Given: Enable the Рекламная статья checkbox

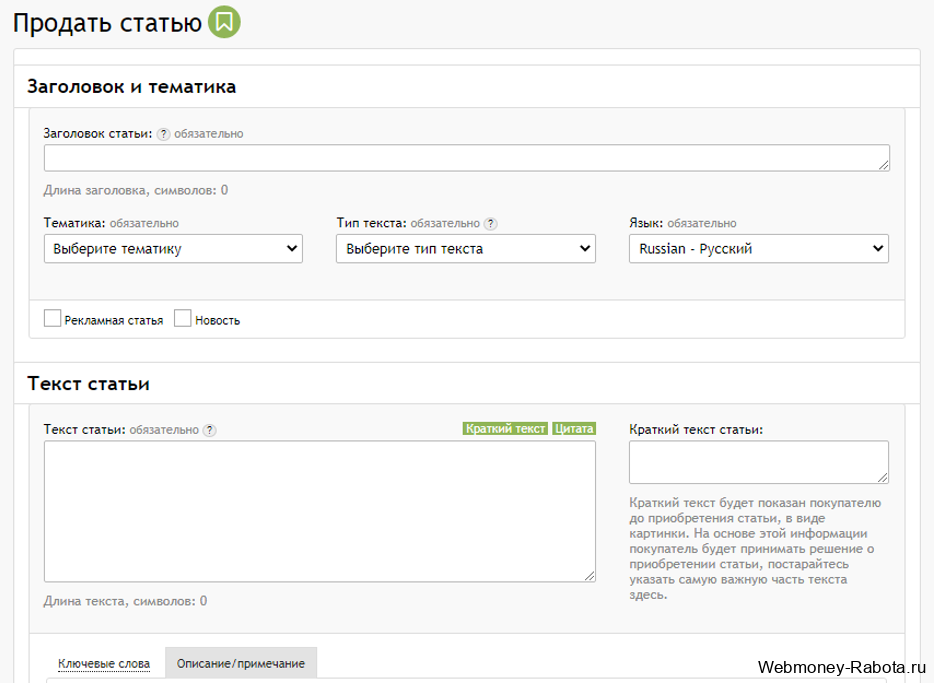Looking at the screenshot, I should tap(53, 319).
